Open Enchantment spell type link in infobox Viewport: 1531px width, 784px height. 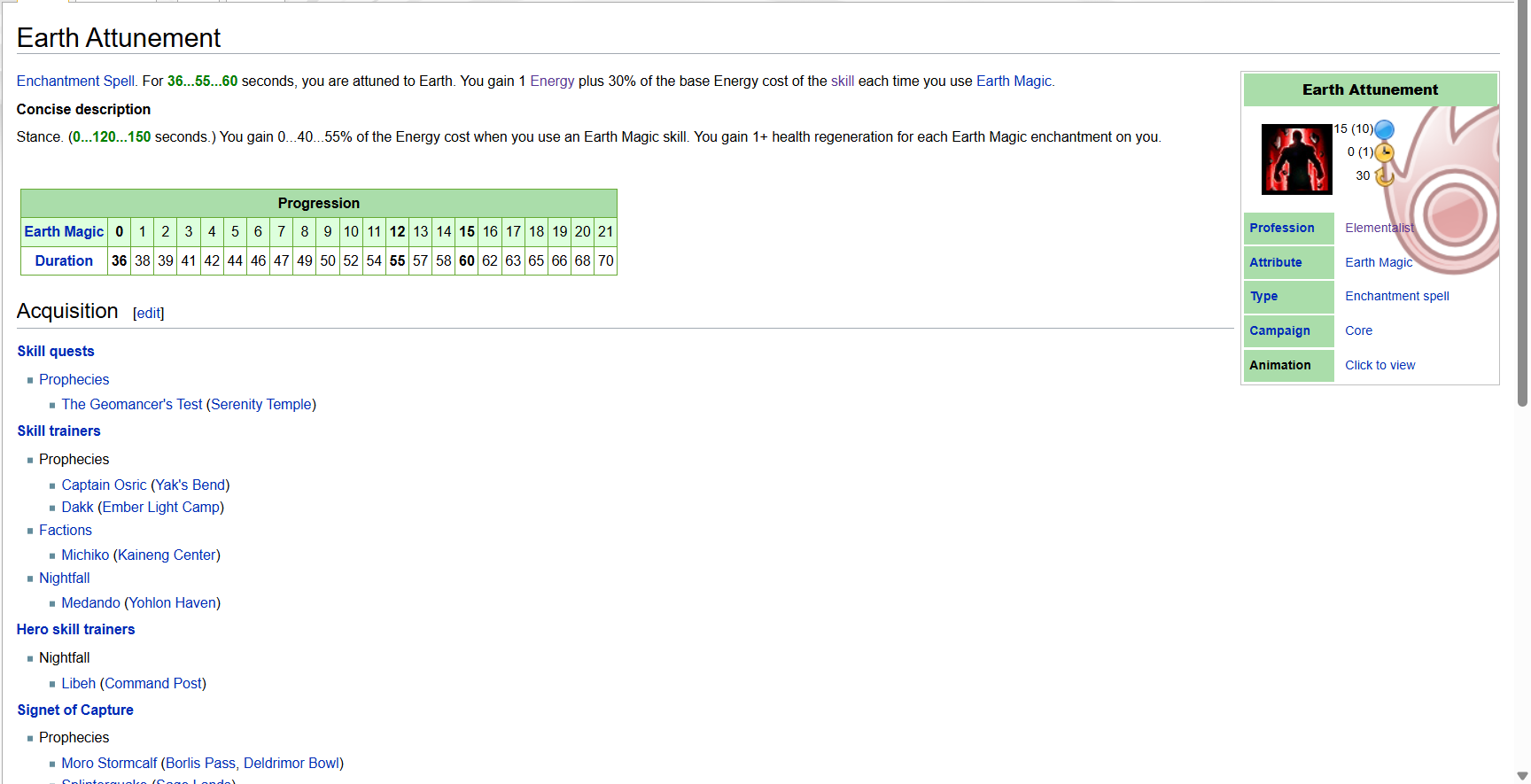(x=1397, y=296)
